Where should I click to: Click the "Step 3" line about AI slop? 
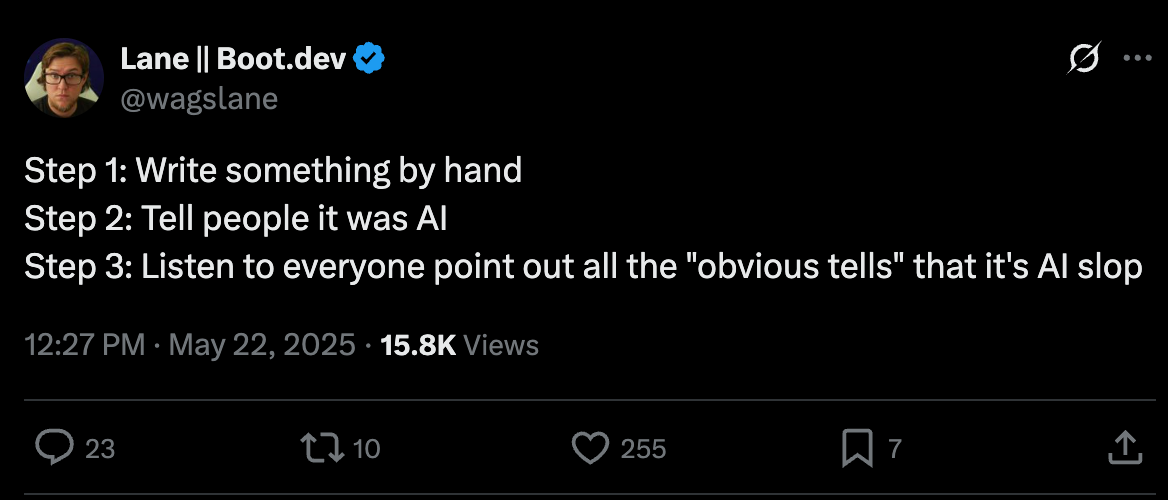click(583, 266)
